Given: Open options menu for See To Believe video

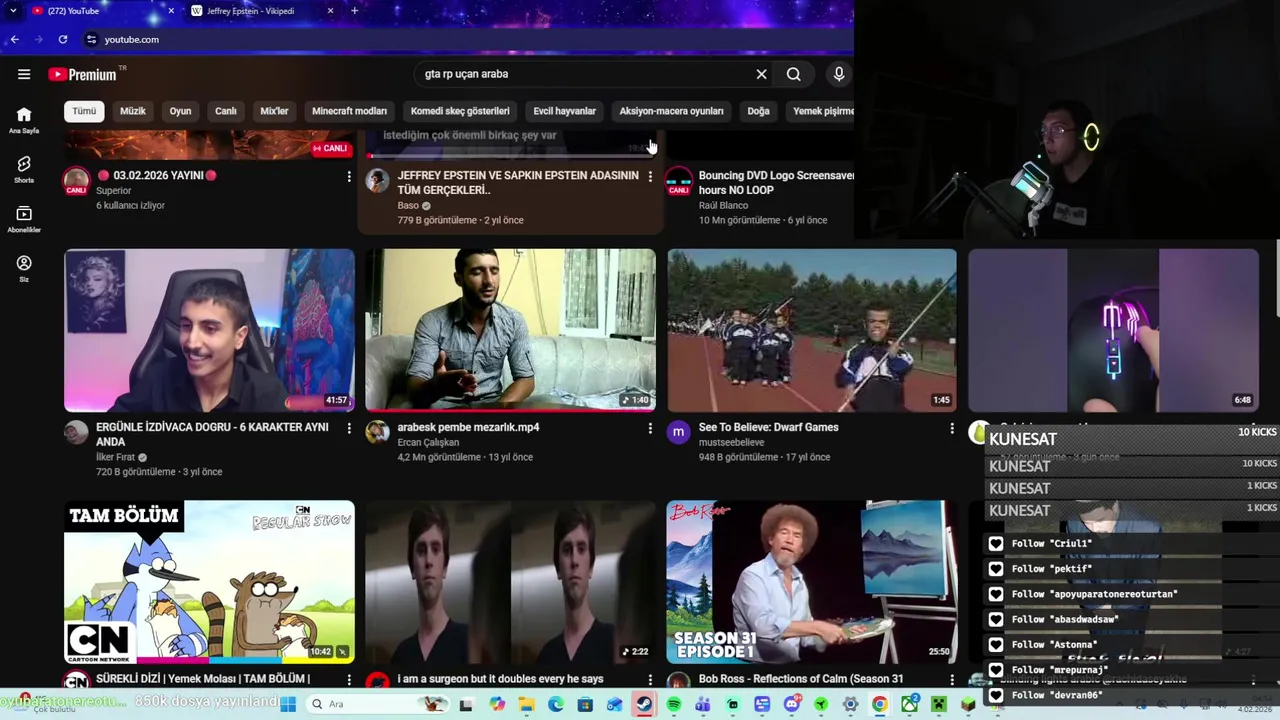Looking at the screenshot, I should coord(951,428).
